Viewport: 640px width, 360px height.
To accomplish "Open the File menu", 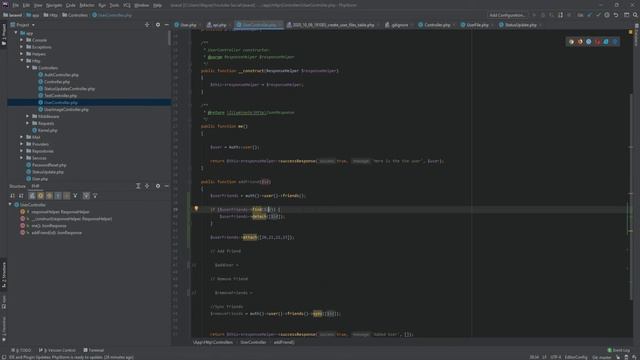I will (16, 5).
